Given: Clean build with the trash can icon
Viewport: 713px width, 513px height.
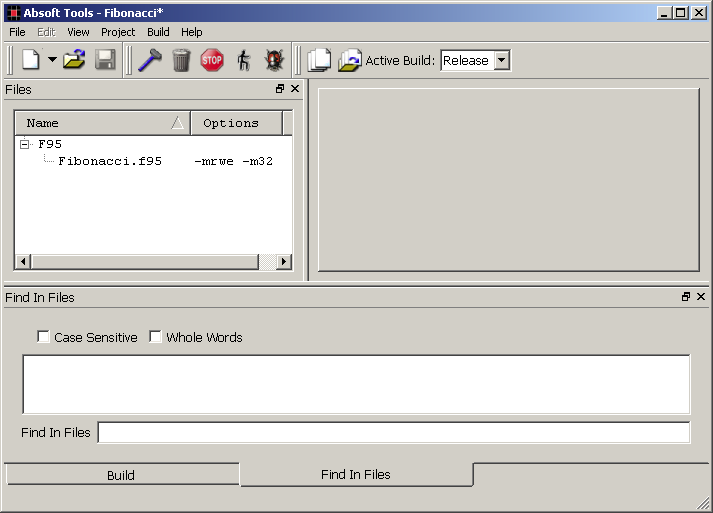Looking at the screenshot, I should coord(181,60).
